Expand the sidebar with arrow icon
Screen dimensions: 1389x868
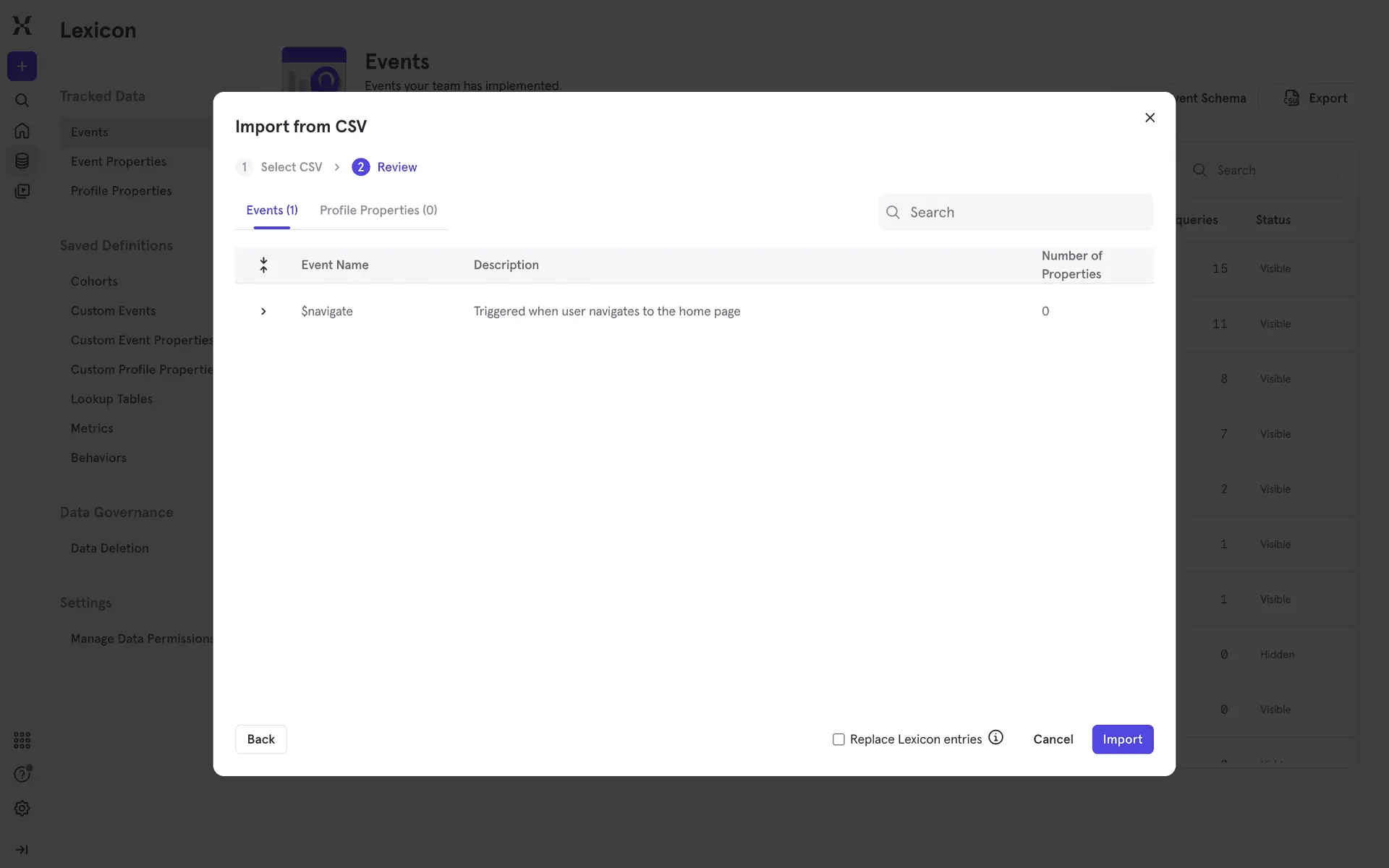(x=22, y=850)
